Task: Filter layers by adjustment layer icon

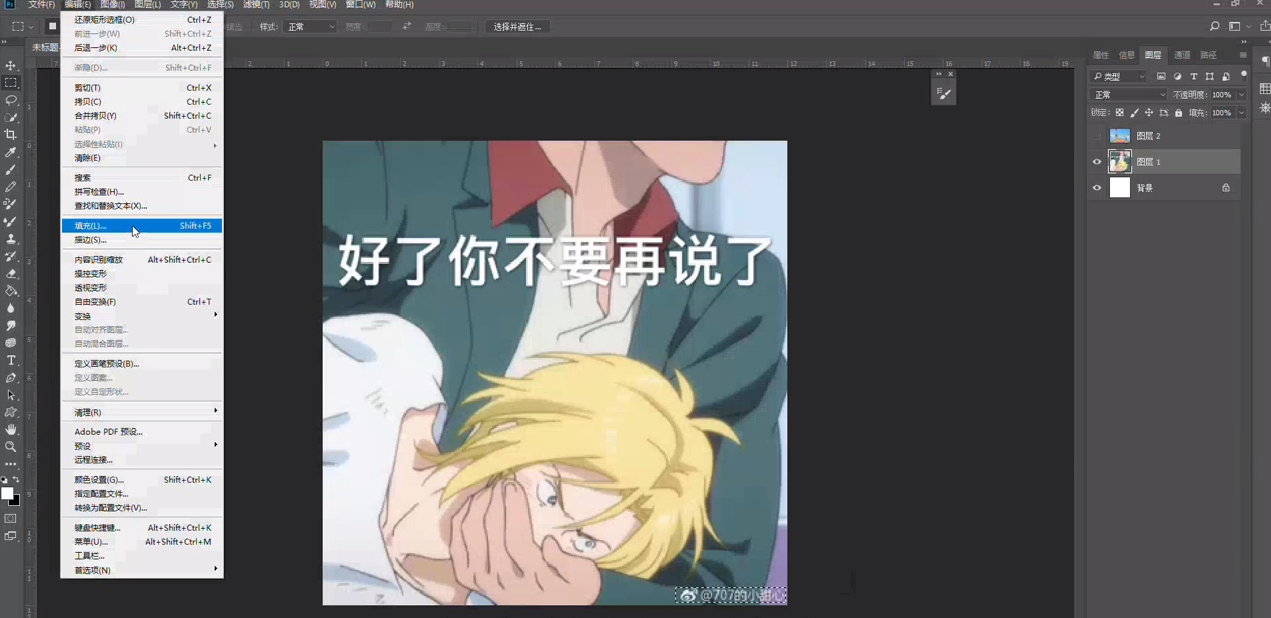Action: 1177,76
